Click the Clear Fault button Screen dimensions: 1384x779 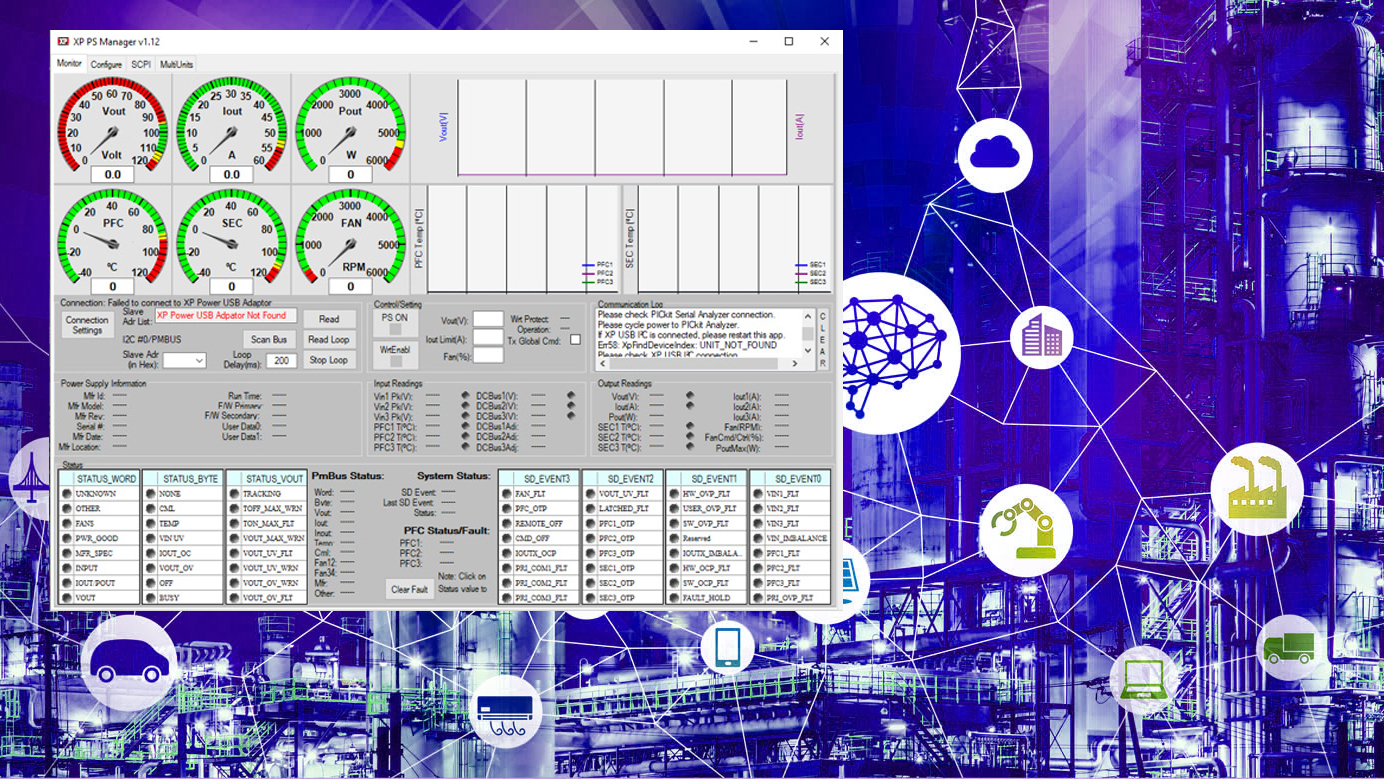(x=409, y=588)
